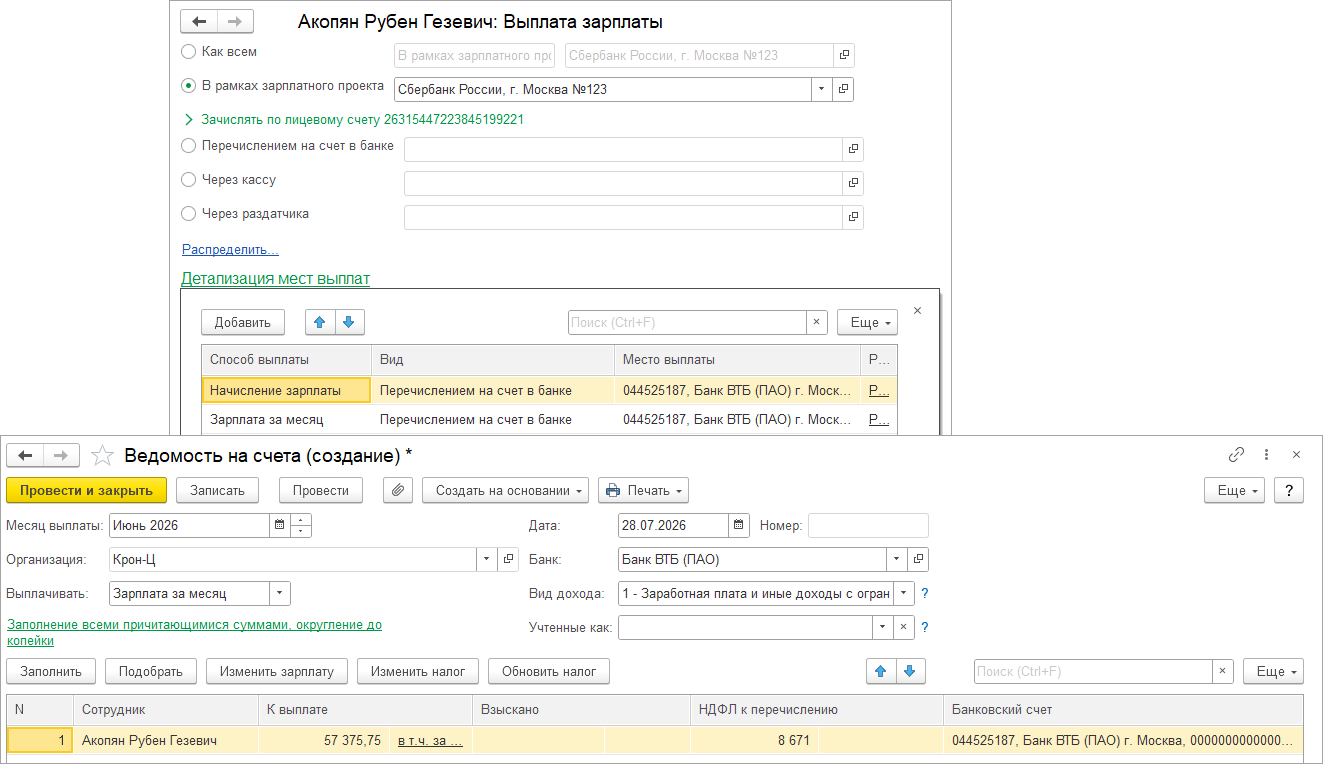1323x764 pixels.
Task: Go forward in Выплата зарплаты window
Action: pos(235,22)
